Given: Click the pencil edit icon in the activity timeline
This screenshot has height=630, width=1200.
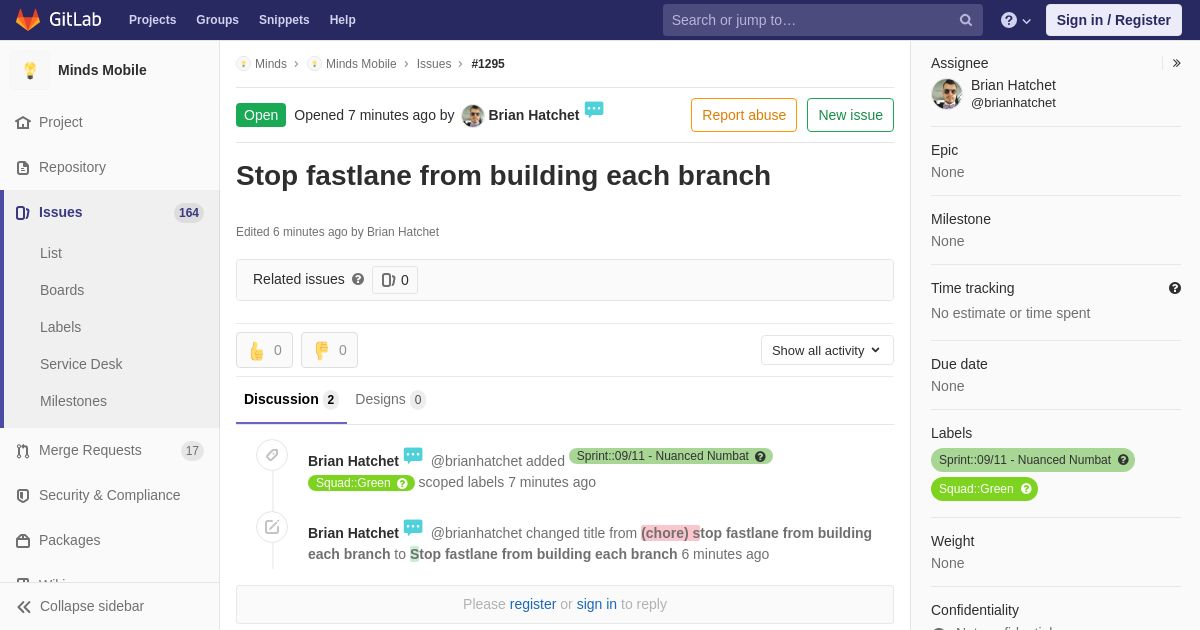Looking at the screenshot, I should click(x=272, y=527).
